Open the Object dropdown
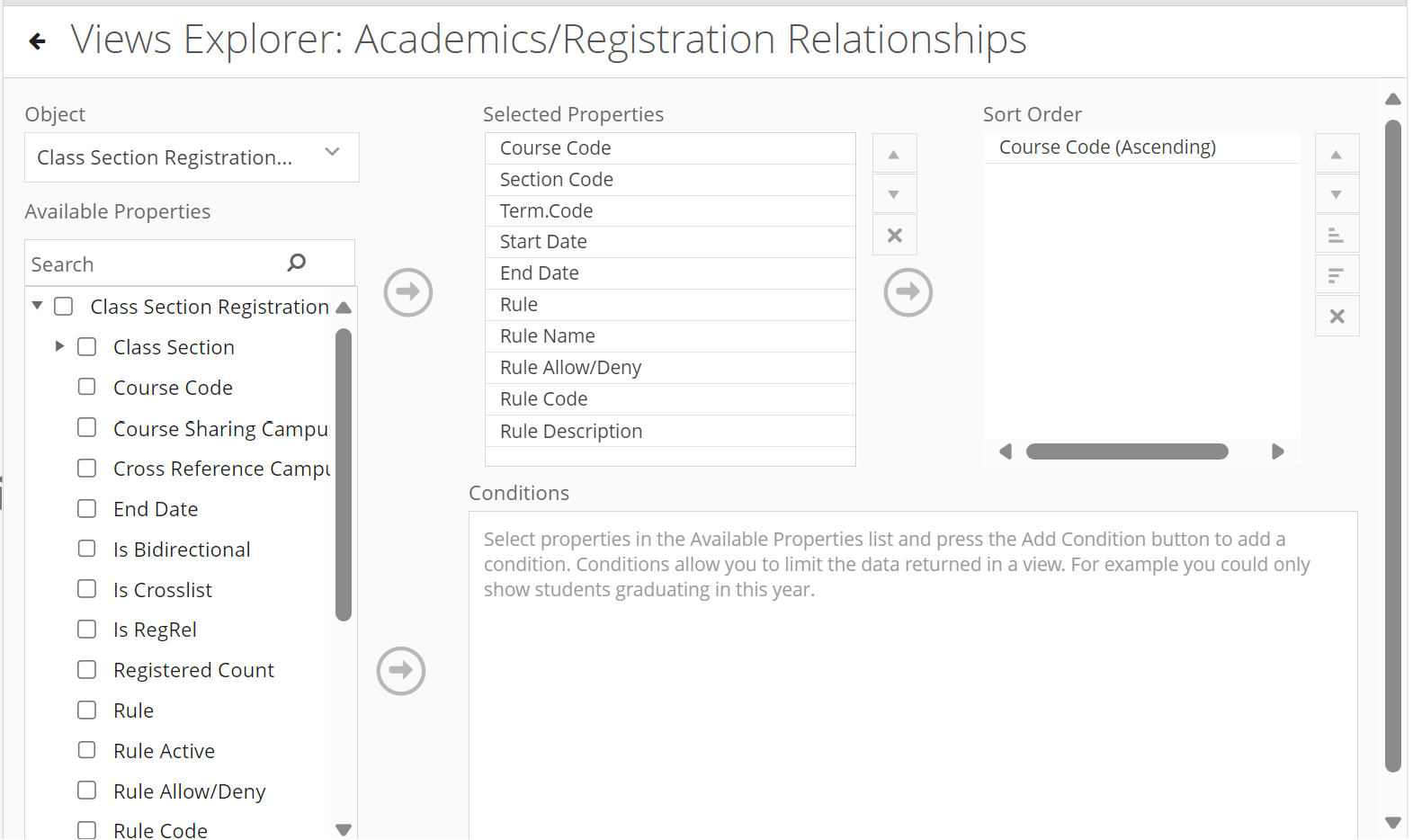Viewport: 1413px width, 840px height. 192,157
